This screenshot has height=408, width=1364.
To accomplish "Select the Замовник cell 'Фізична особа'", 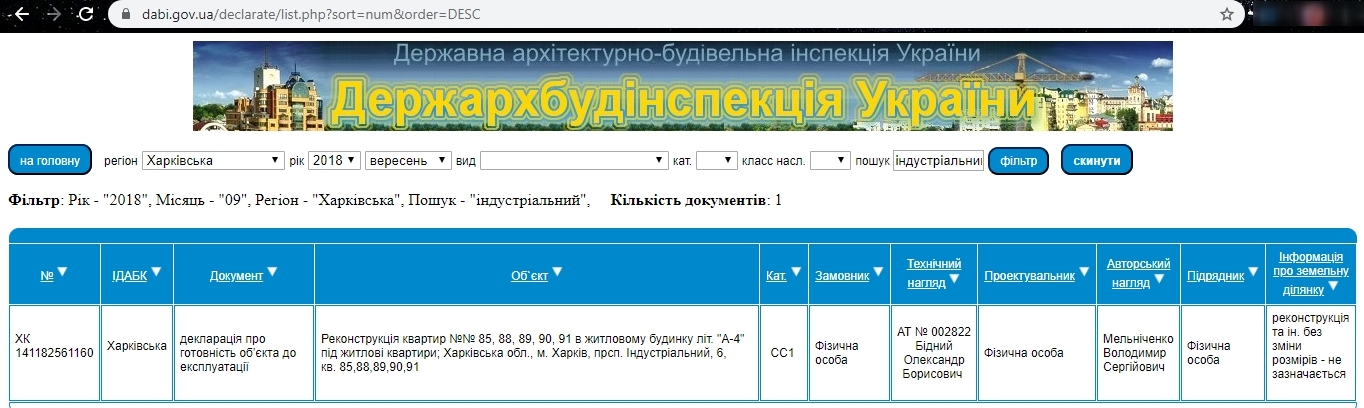I will (848, 353).
